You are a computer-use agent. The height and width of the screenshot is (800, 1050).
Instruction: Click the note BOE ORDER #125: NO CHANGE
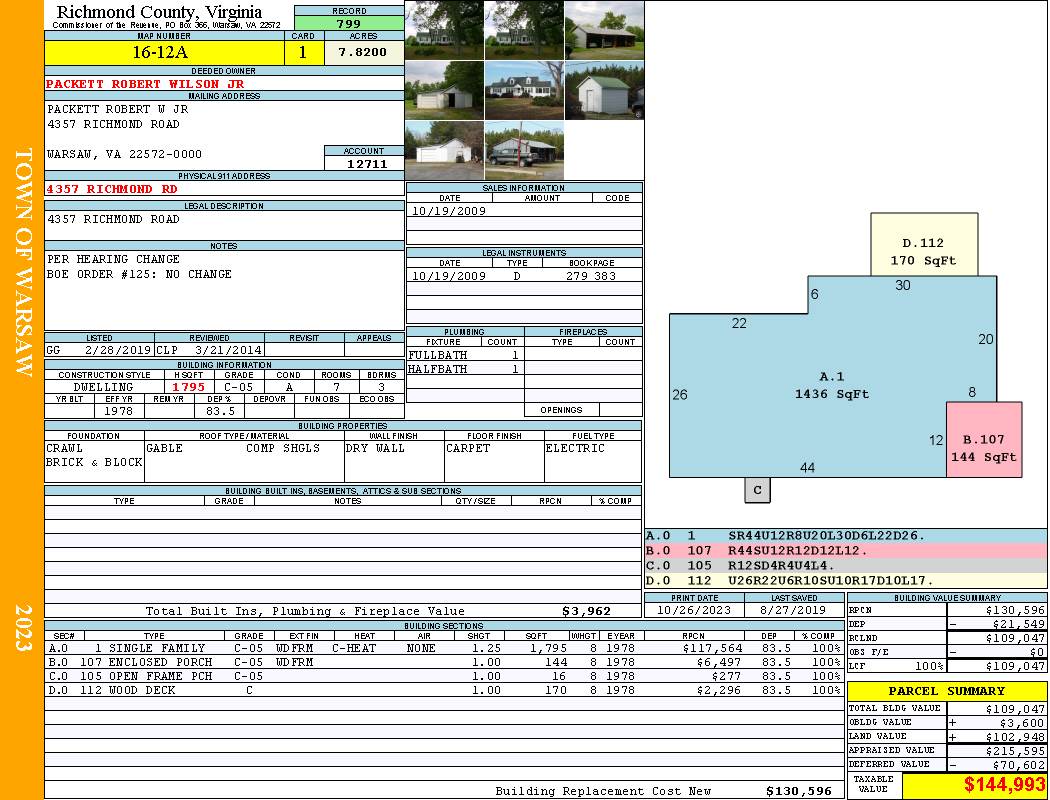coord(139,274)
